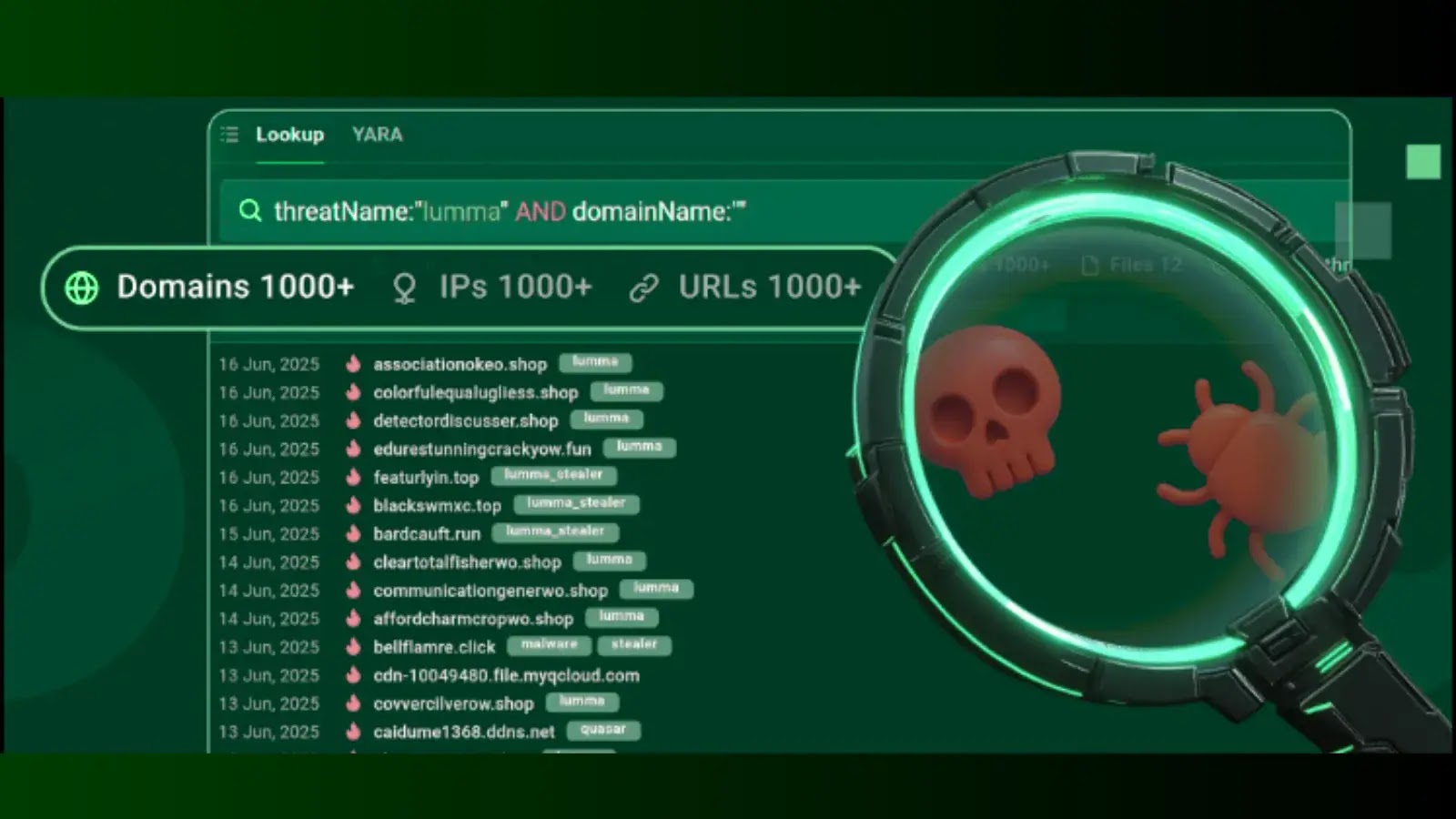
Task: Toggle the malware tag filter on bellflamre.click
Action: [x=551, y=645]
